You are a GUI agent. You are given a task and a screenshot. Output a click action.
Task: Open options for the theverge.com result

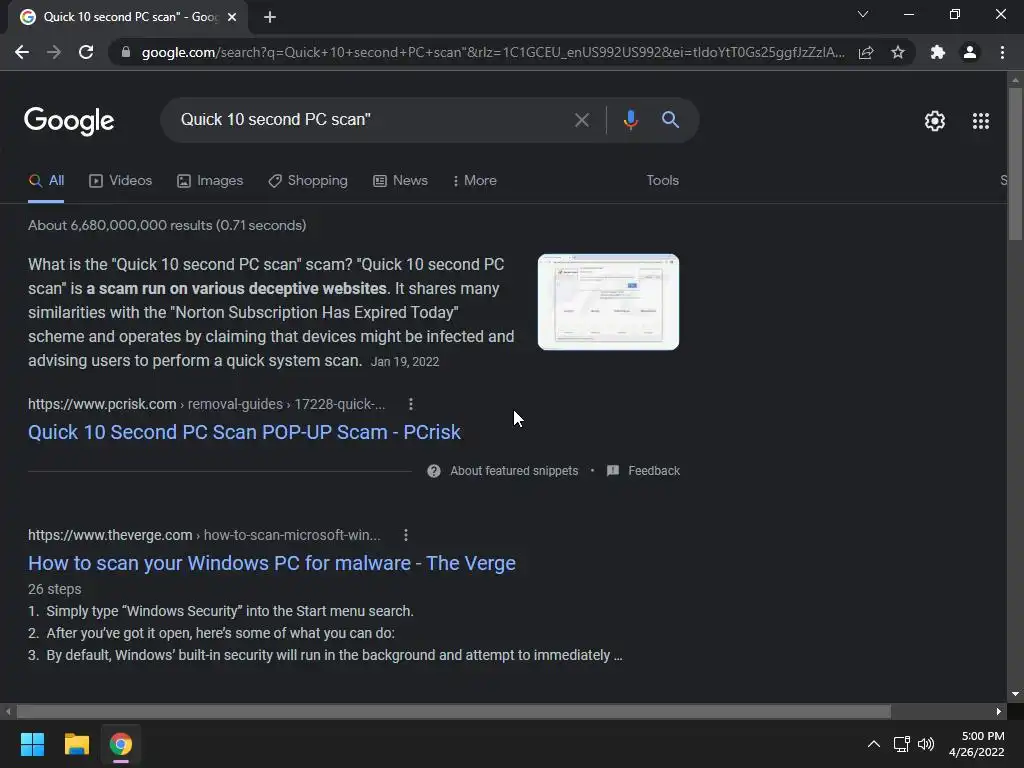click(406, 536)
